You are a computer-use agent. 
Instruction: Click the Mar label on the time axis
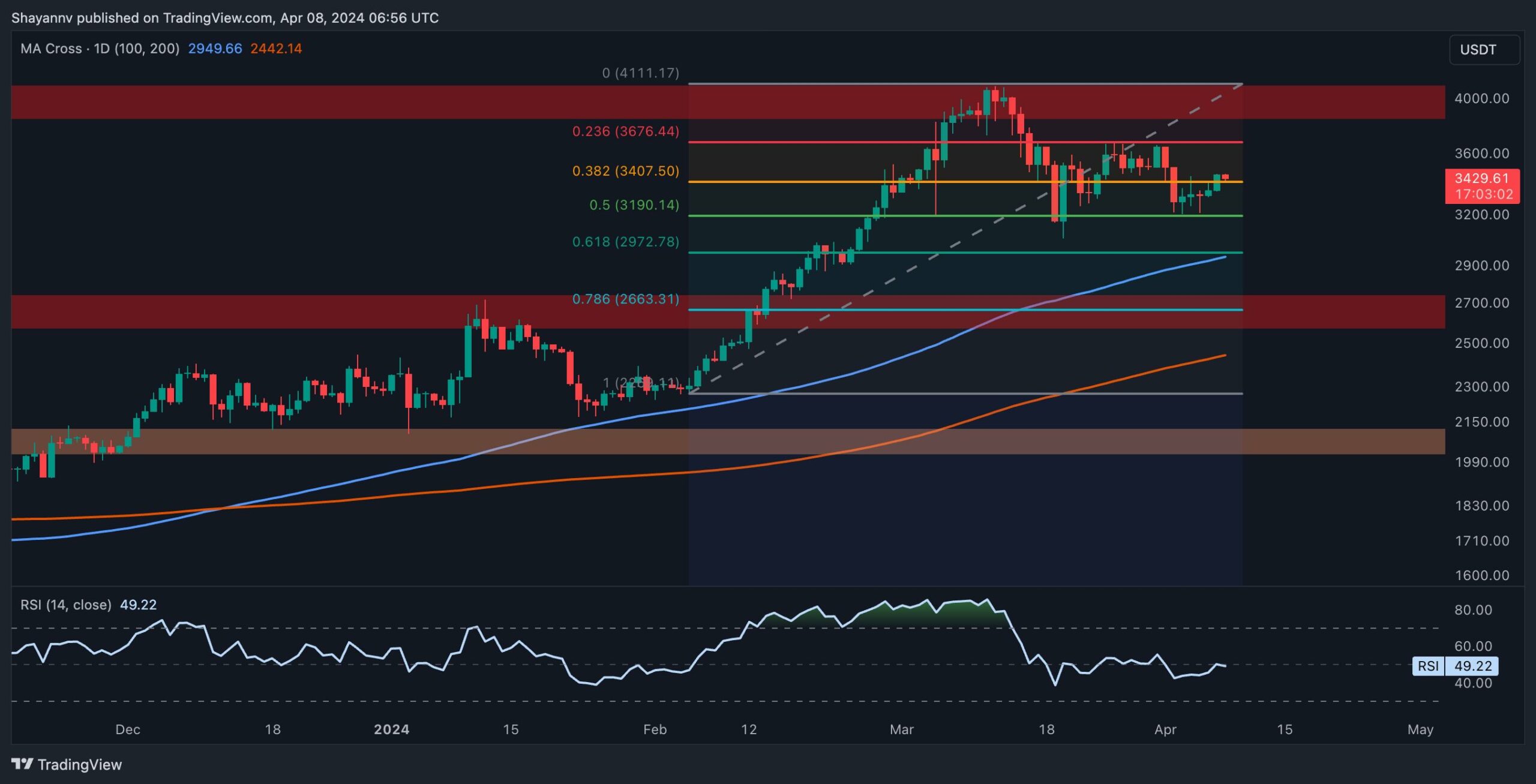pyautogui.click(x=902, y=730)
